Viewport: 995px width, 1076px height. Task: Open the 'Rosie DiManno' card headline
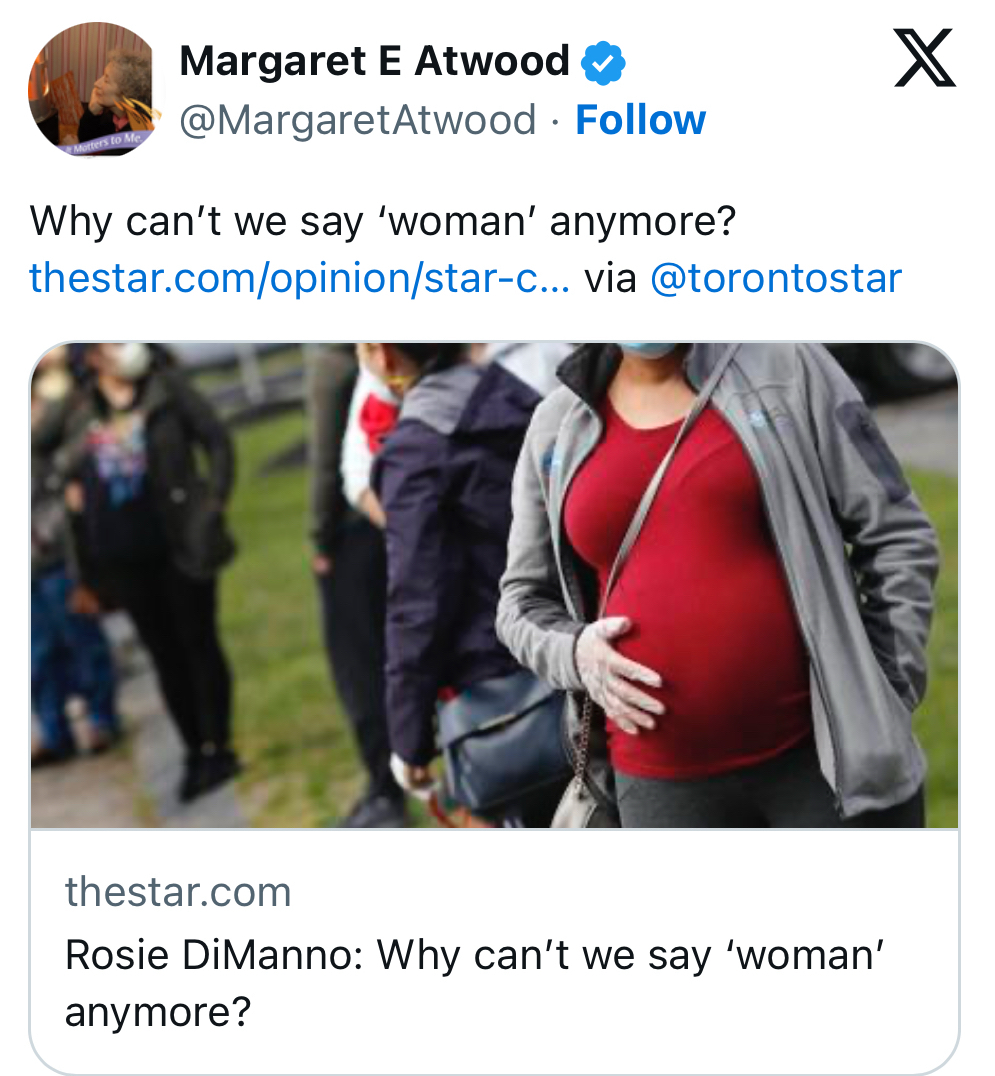(475, 956)
